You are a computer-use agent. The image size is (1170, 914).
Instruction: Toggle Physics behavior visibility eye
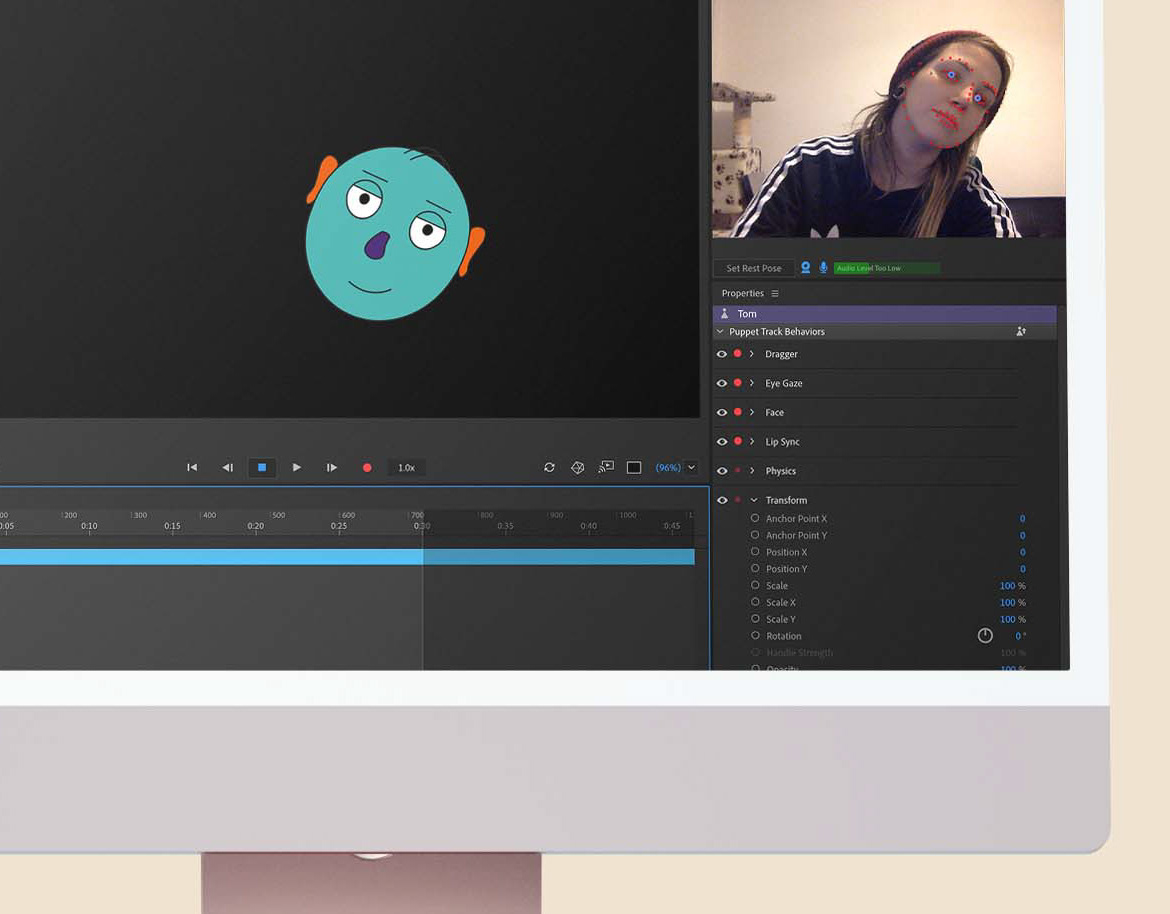point(722,471)
